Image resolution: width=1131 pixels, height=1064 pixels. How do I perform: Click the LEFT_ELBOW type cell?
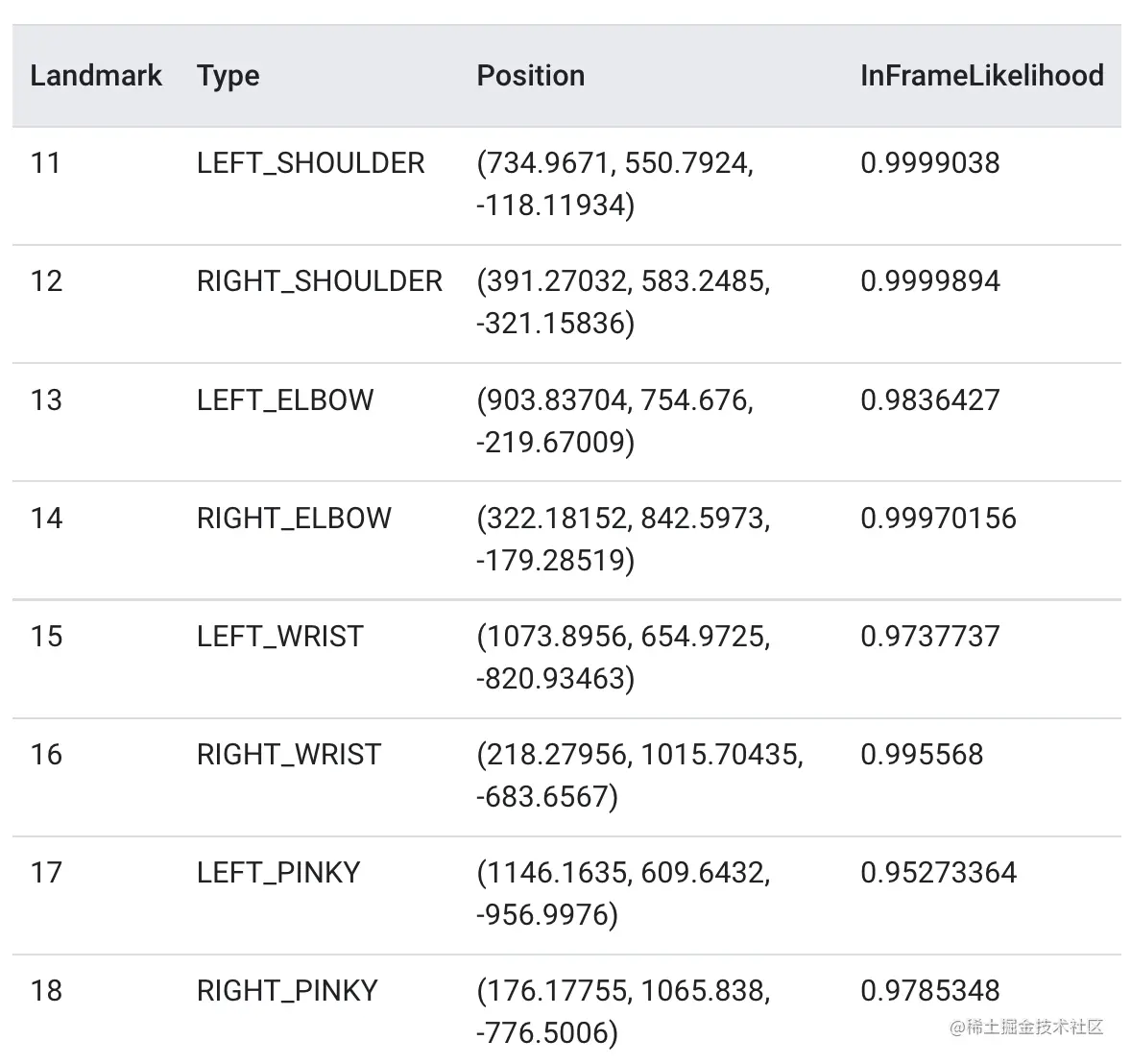(285, 399)
